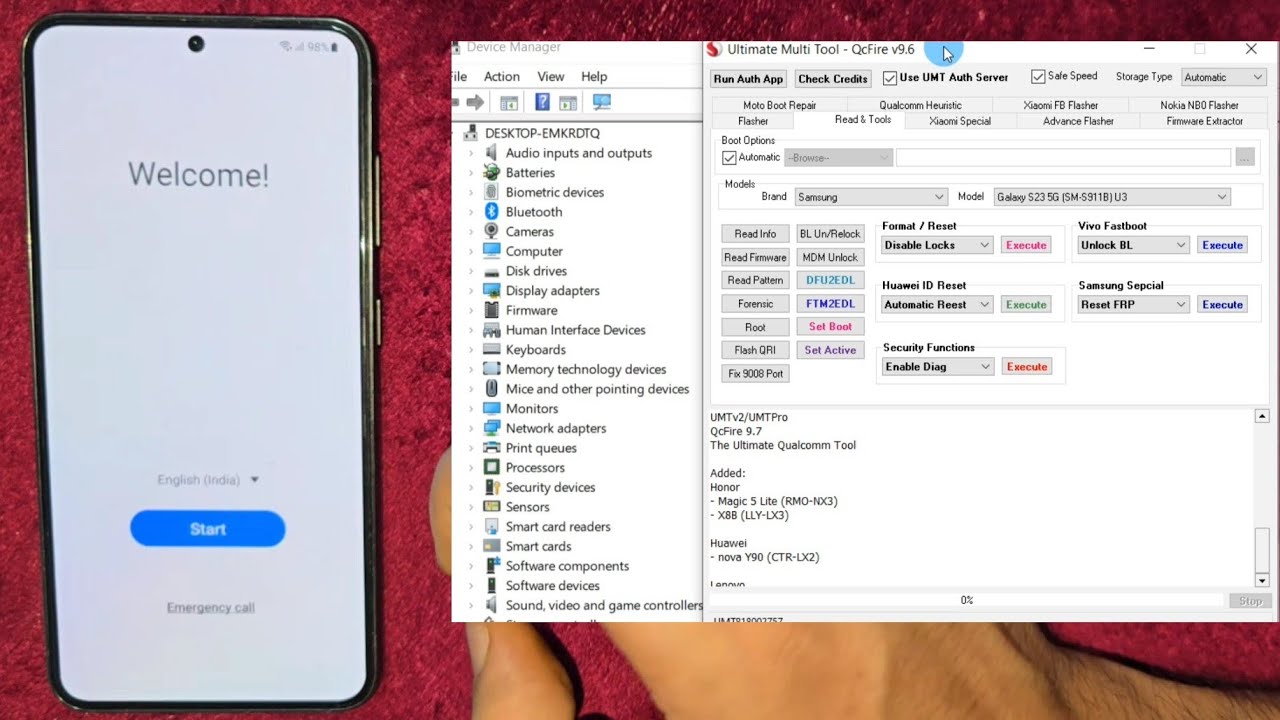This screenshot has height=720, width=1280.
Task: Switch to the Flasher tab
Action: (x=753, y=121)
